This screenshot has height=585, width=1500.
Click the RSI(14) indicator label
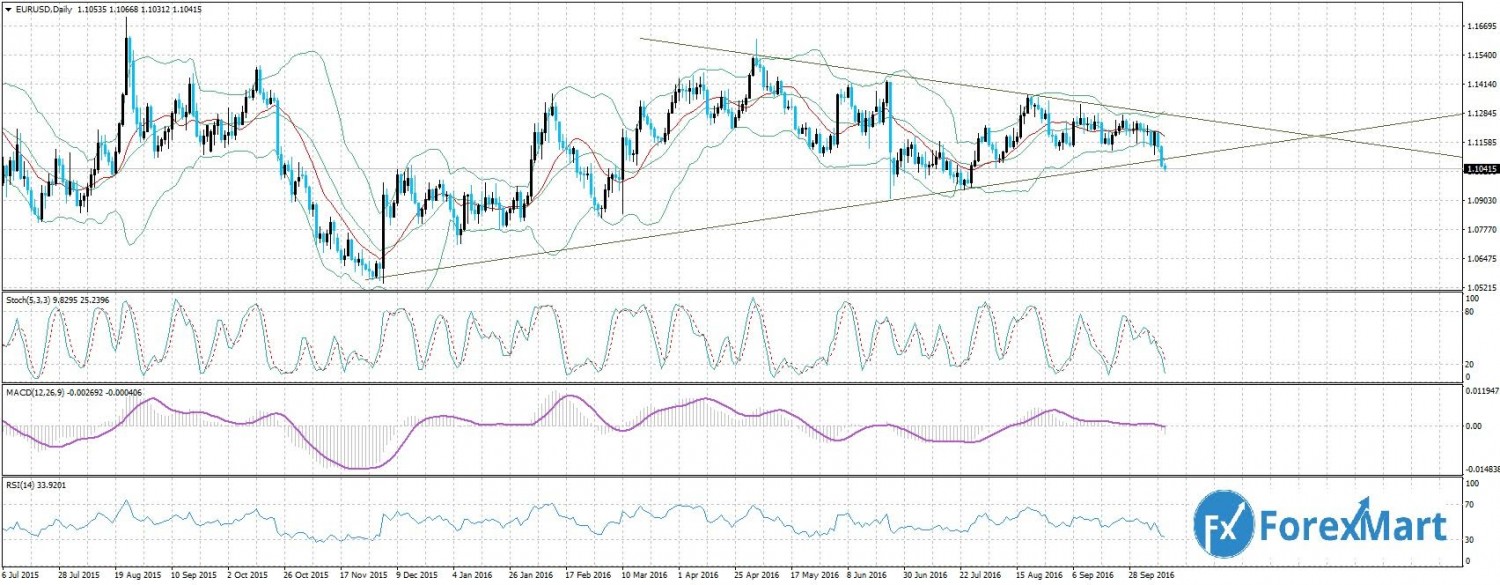(x=22, y=484)
